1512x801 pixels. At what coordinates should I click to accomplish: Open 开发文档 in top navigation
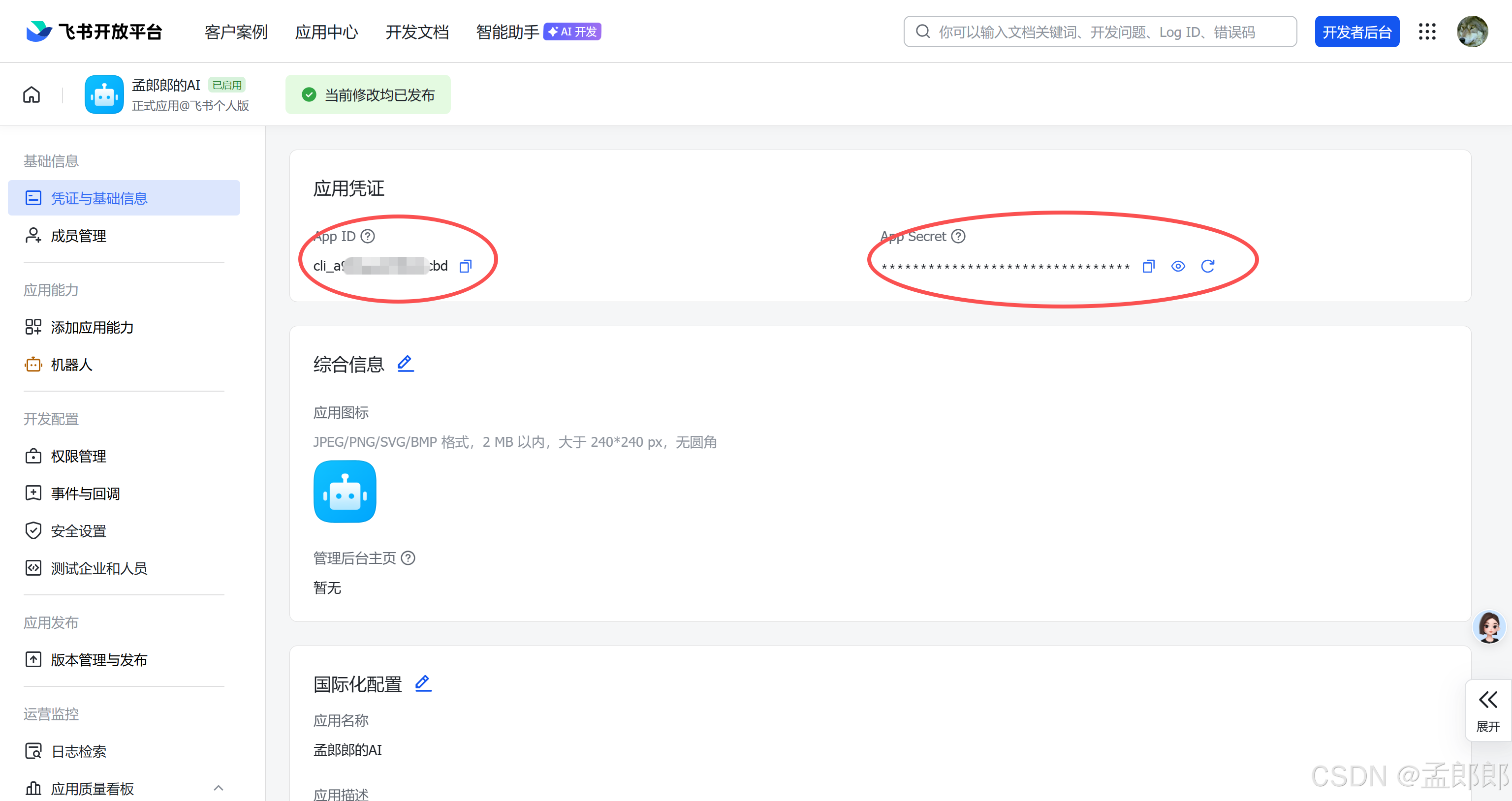[417, 31]
